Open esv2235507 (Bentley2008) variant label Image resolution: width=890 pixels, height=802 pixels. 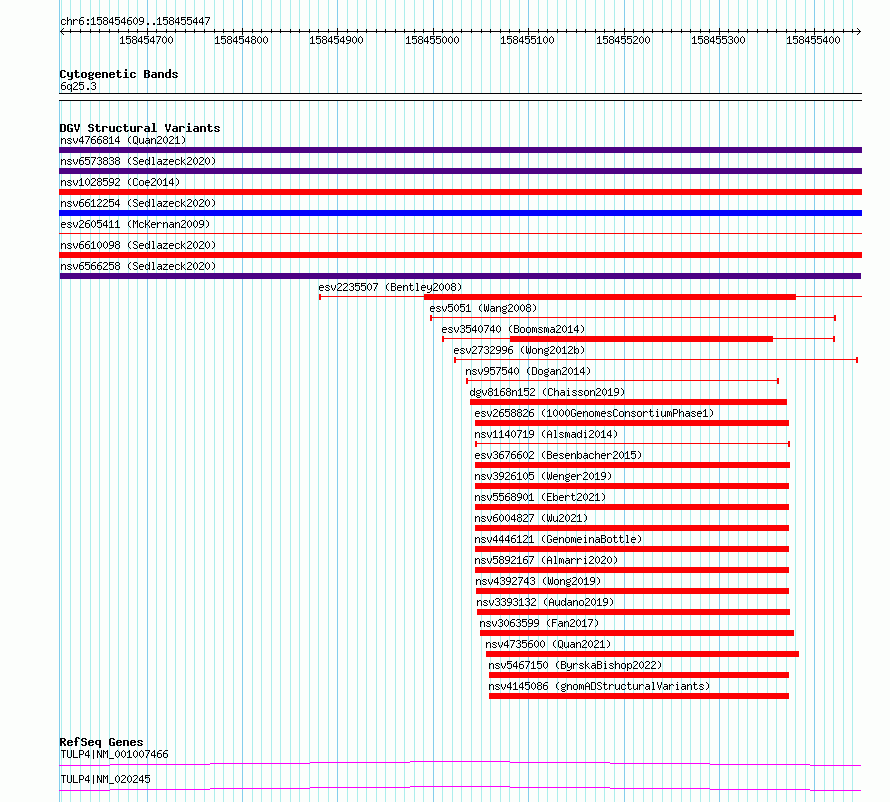click(390, 287)
